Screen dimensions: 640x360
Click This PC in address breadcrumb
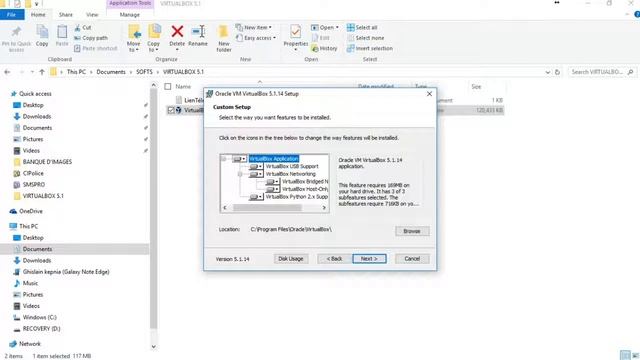click(76, 72)
